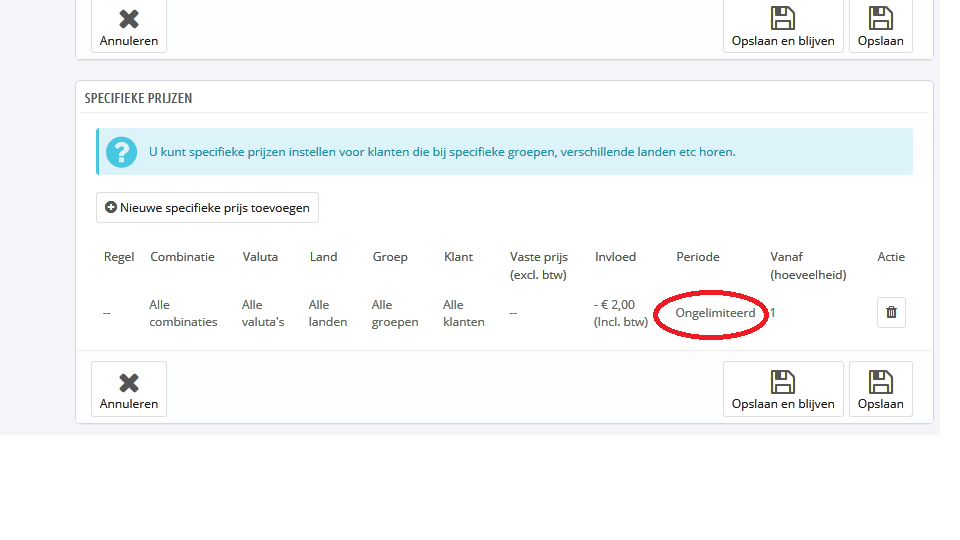Delete the price rule with trash icon

click(x=891, y=312)
